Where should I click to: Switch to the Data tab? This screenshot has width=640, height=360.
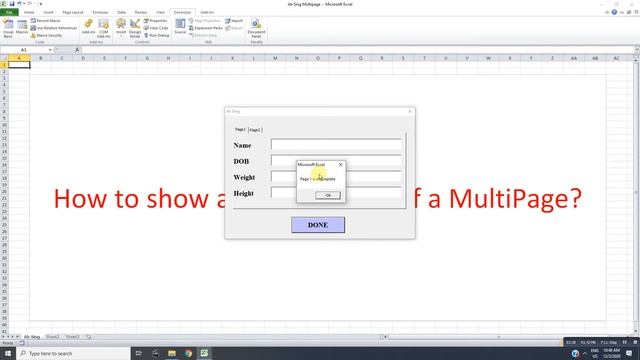122,12
